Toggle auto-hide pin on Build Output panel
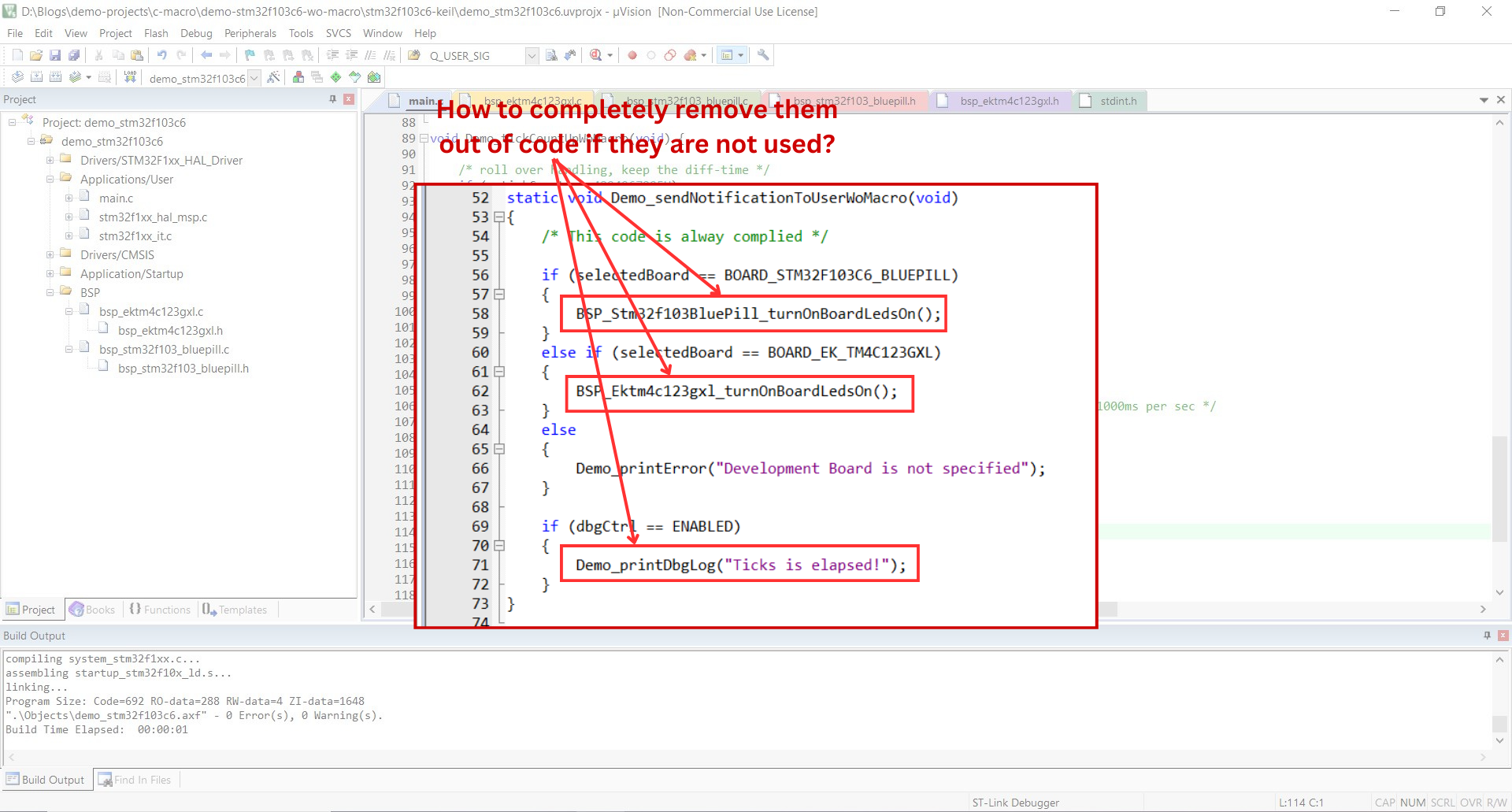 click(x=1487, y=636)
